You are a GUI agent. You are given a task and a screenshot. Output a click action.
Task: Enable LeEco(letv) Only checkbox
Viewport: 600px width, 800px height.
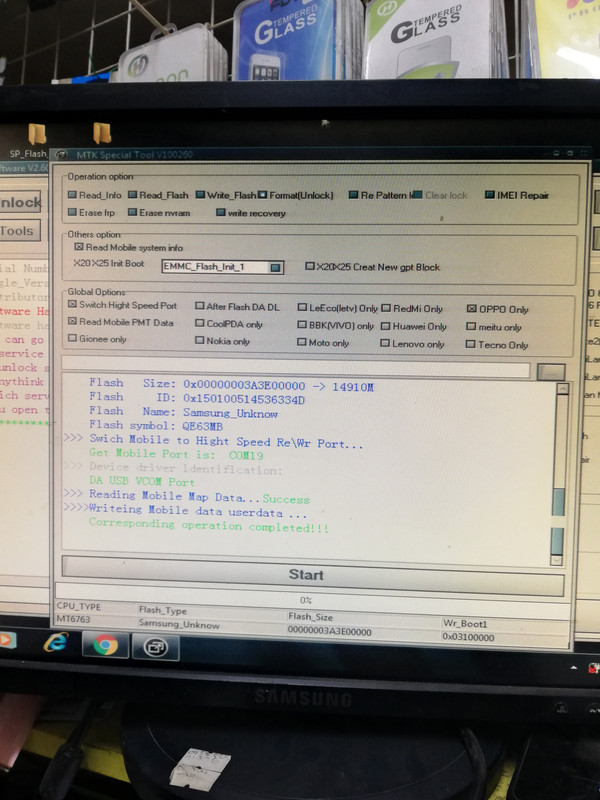pyautogui.click(x=302, y=308)
